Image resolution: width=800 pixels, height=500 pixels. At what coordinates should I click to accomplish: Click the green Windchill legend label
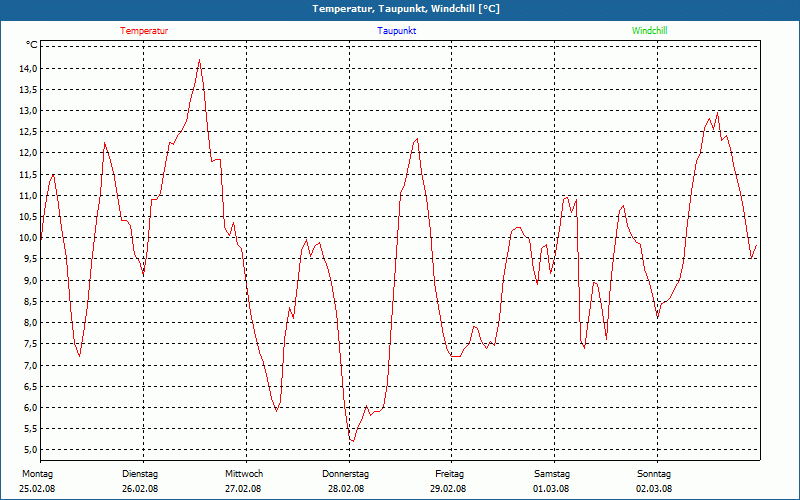click(649, 31)
